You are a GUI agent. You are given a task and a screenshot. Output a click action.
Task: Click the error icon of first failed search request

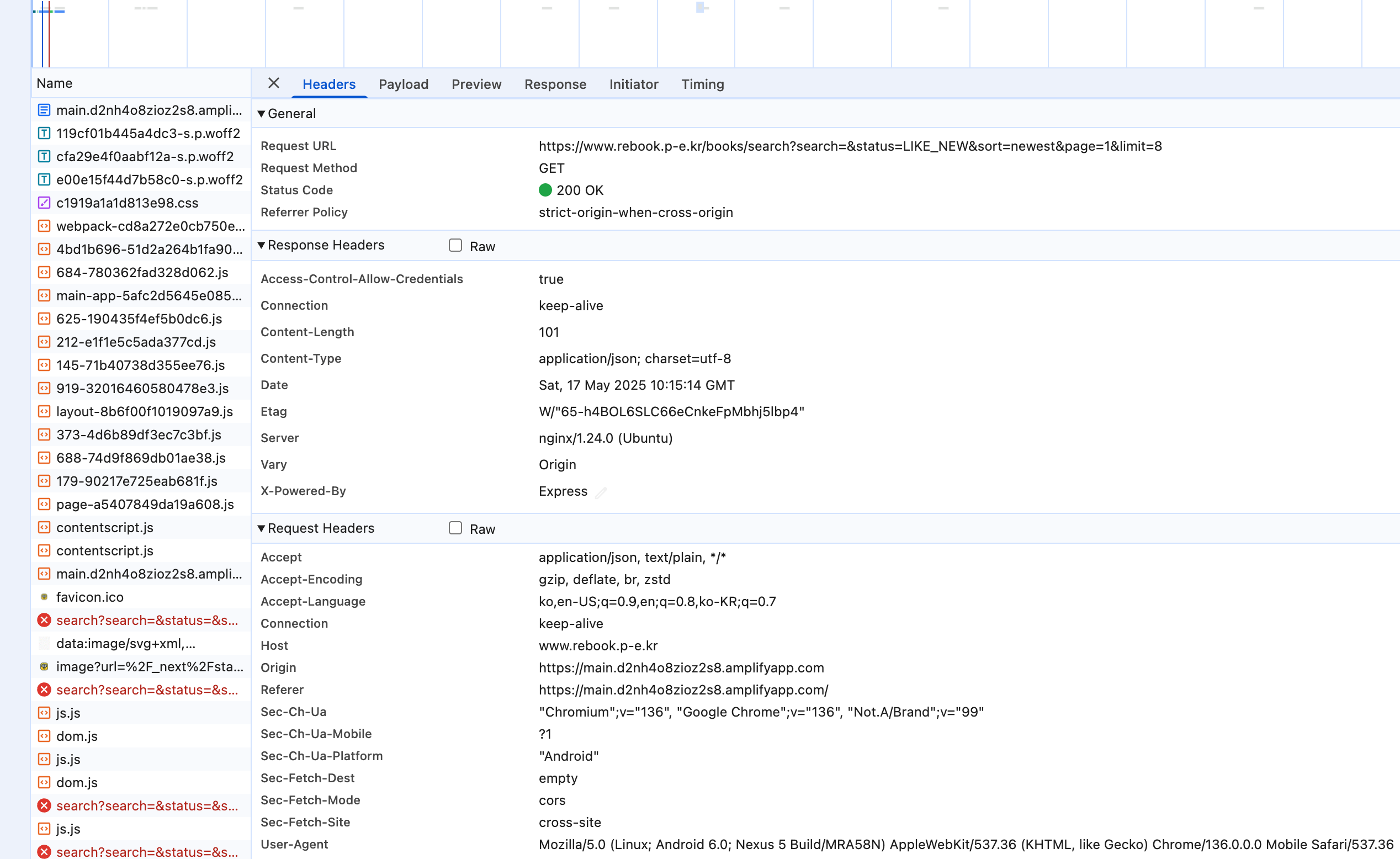pos(44,620)
